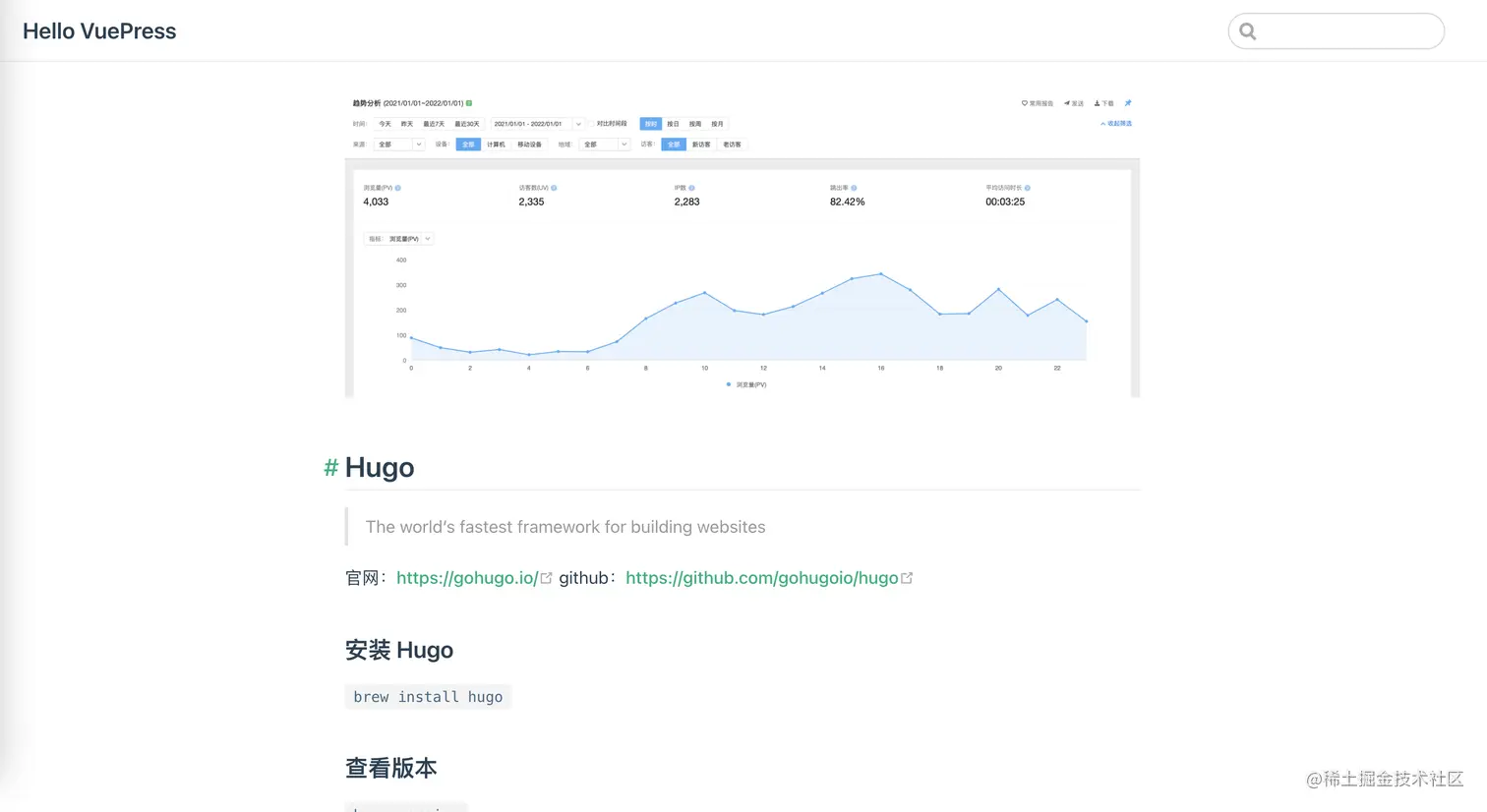1487x812 pixels.
Task: Select the 昨天 time tab in dashboard image
Action: (x=407, y=124)
